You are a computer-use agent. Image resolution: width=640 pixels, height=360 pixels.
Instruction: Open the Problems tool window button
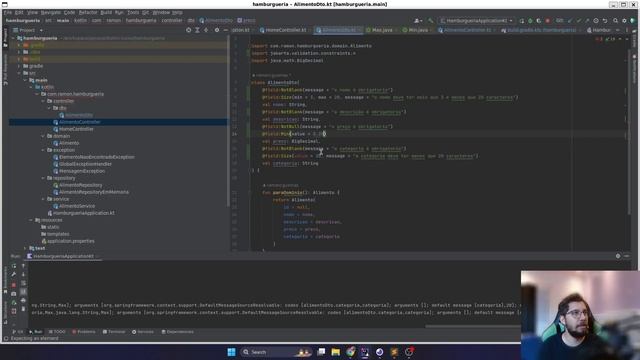(83, 332)
